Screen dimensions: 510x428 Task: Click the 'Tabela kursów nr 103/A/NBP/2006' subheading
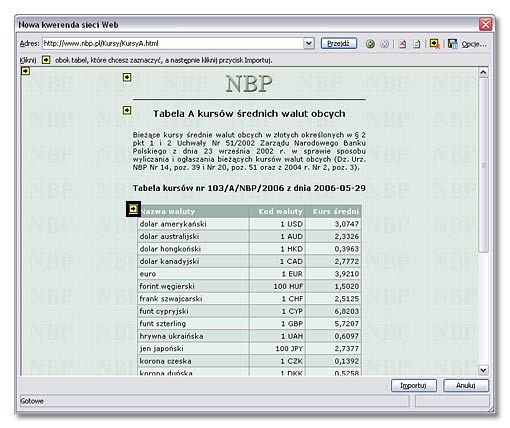pyautogui.click(x=249, y=188)
